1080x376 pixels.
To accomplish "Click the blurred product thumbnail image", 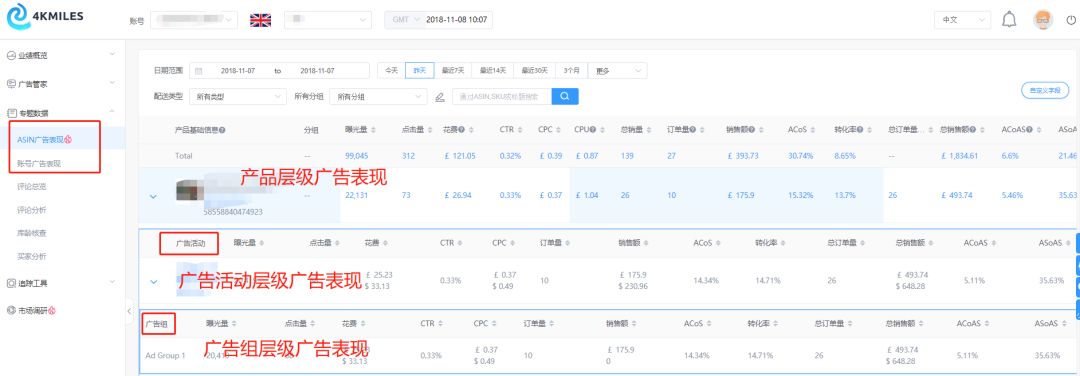I will click(189, 190).
